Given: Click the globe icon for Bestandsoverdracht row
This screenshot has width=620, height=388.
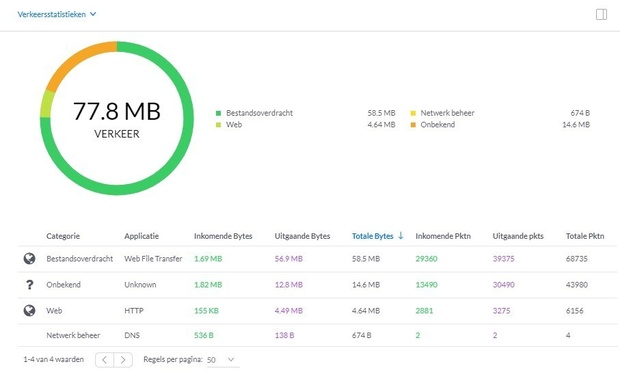Looking at the screenshot, I should point(29,259).
